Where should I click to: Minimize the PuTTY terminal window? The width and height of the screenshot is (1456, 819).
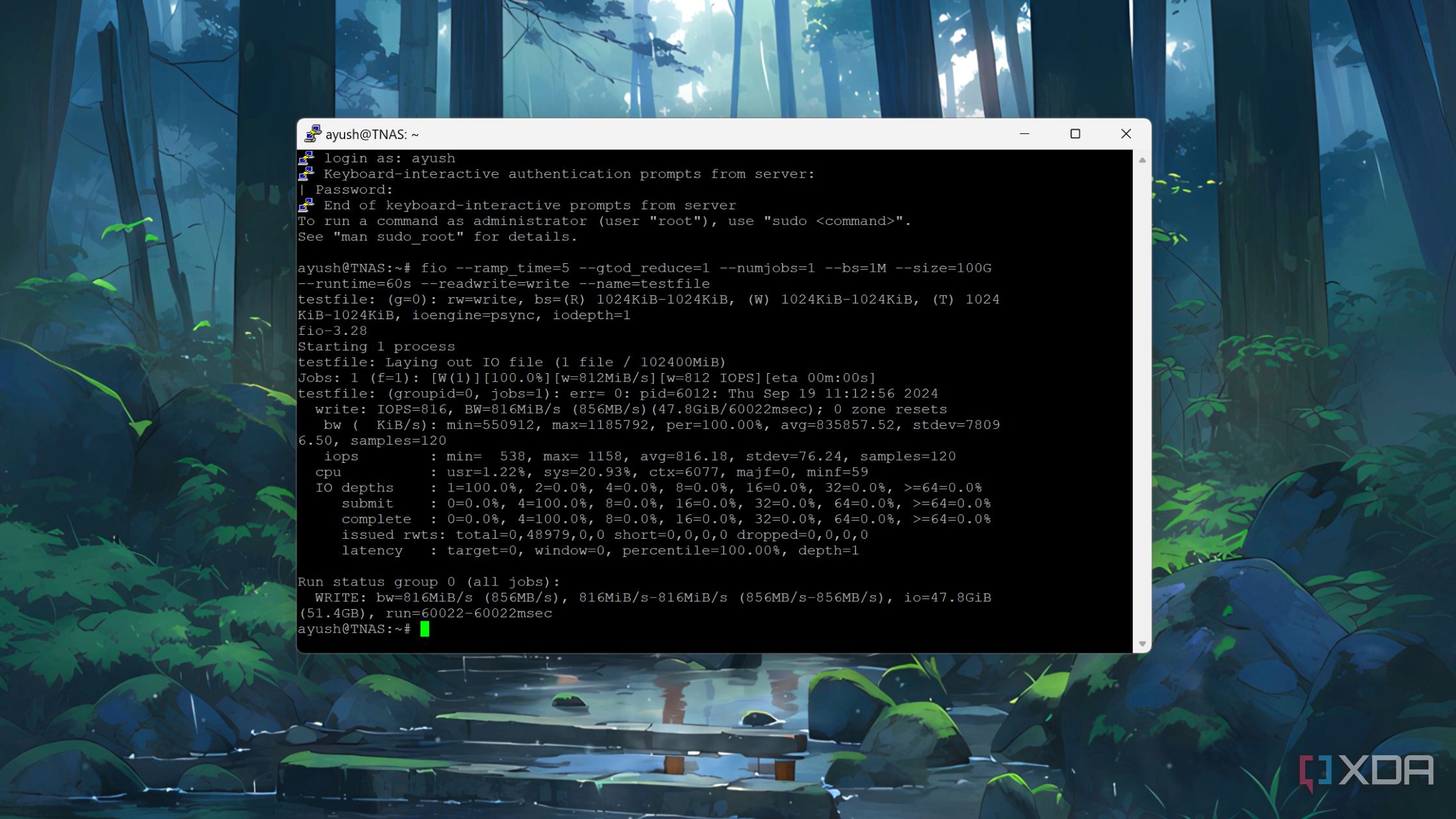tap(1024, 134)
